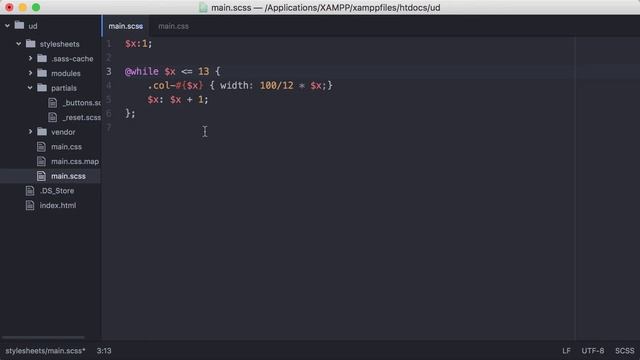The width and height of the screenshot is (640, 360).
Task: Click the _buttons.scss file icon
Action: (x=53, y=102)
